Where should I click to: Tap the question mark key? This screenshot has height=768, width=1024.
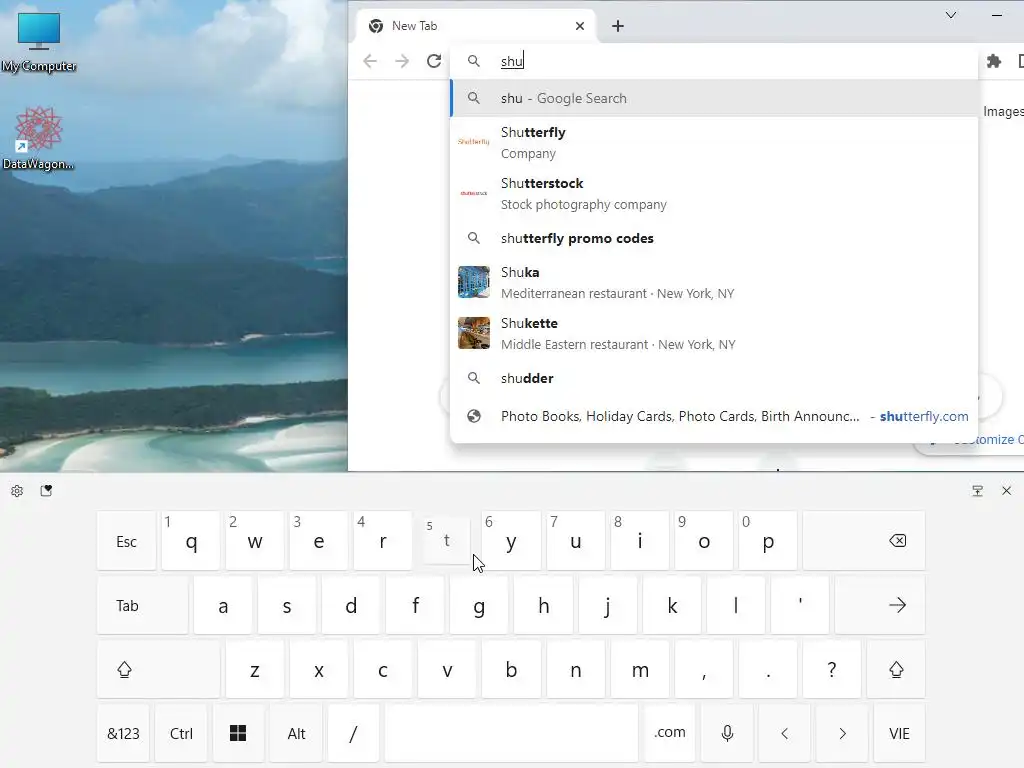pos(831,669)
